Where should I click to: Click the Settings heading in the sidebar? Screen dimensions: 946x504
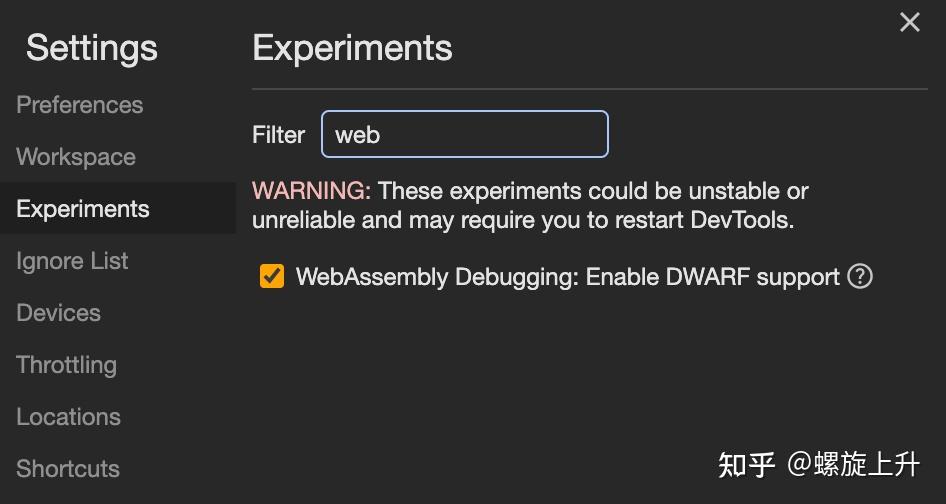pyautogui.click(x=92, y=48)
